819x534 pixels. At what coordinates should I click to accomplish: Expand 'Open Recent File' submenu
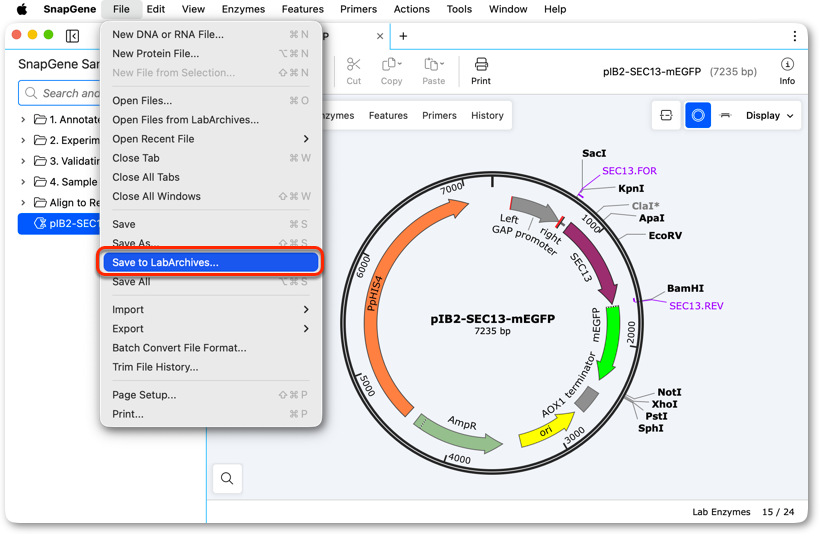(x=211, y=139)
